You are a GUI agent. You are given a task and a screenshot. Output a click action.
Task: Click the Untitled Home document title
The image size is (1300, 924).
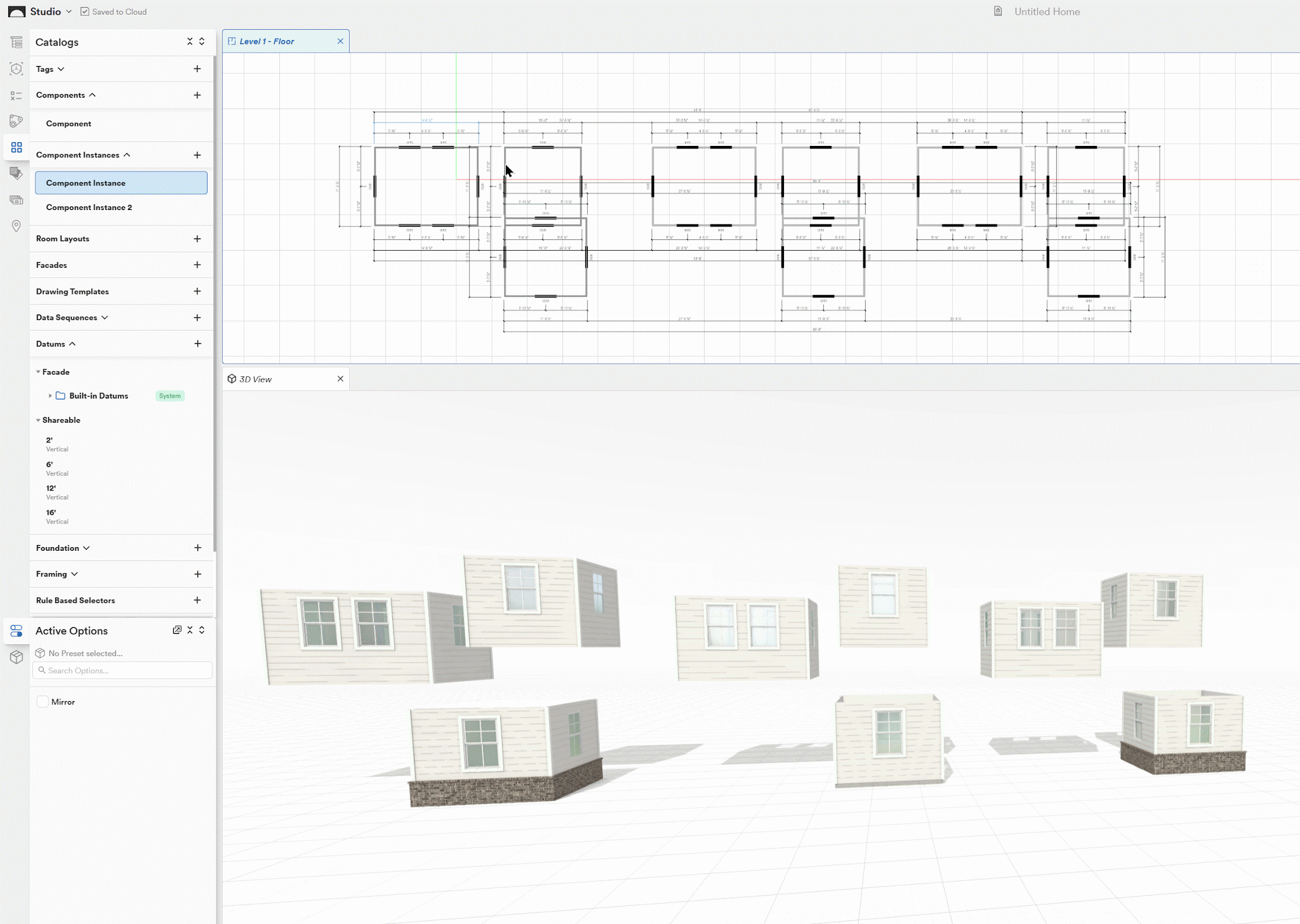(x=1046, y=11)
